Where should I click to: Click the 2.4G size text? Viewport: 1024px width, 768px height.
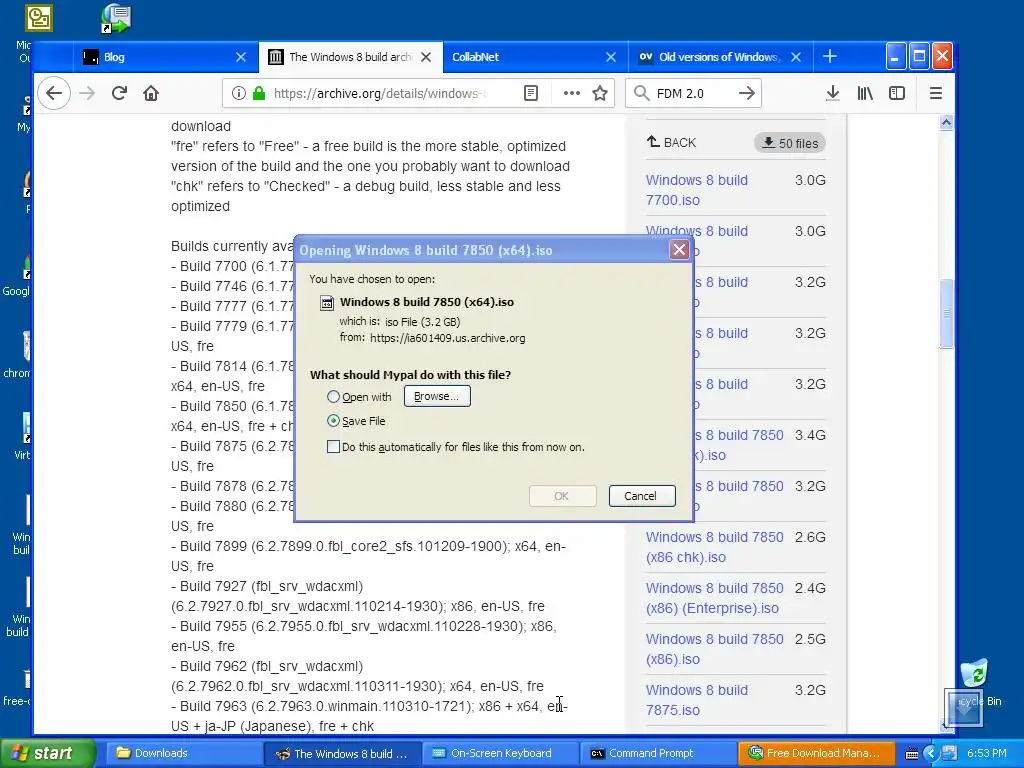[x=810, y=588]
